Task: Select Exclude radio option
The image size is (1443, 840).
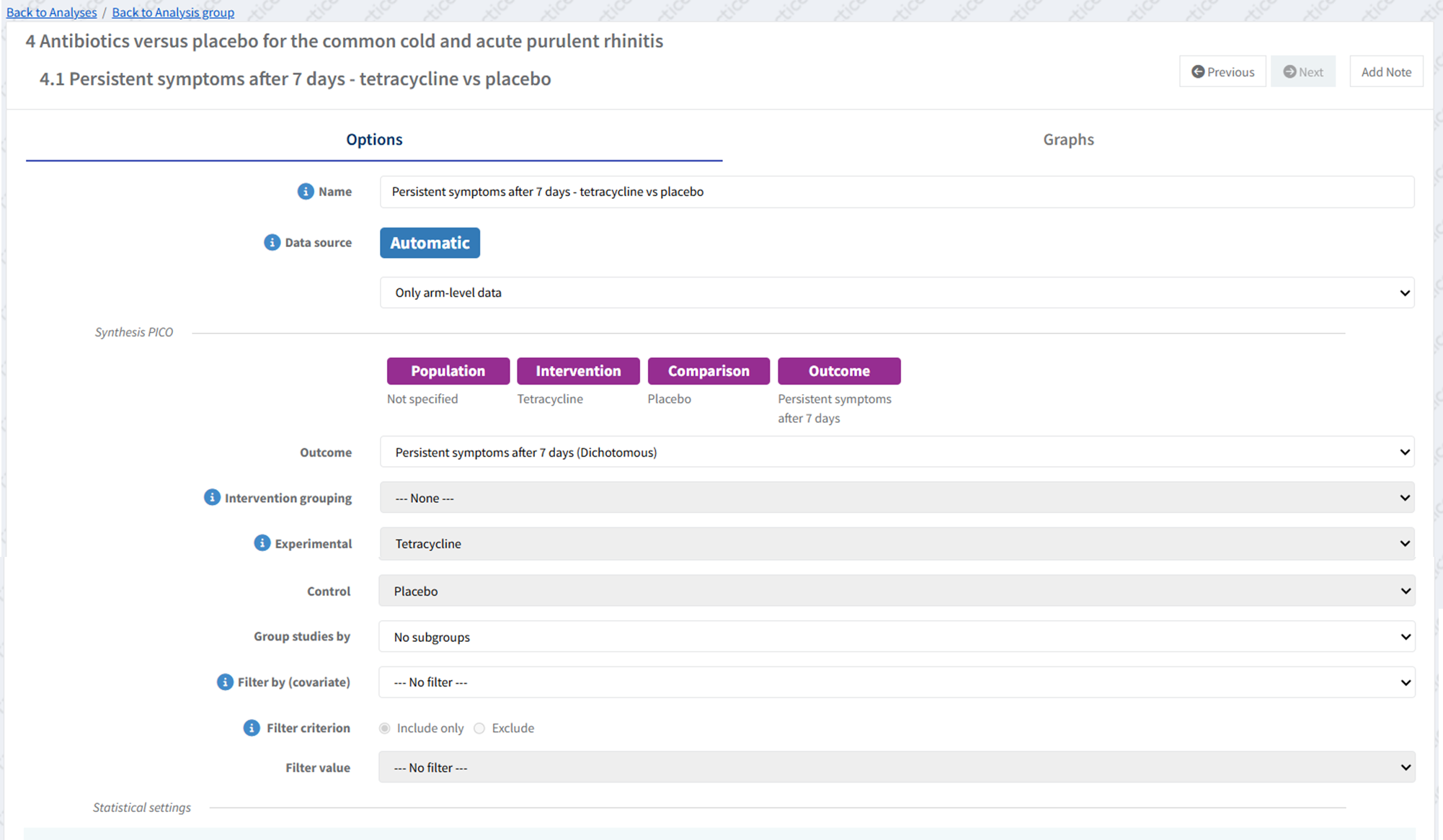Action: click(x=479, y=728)
